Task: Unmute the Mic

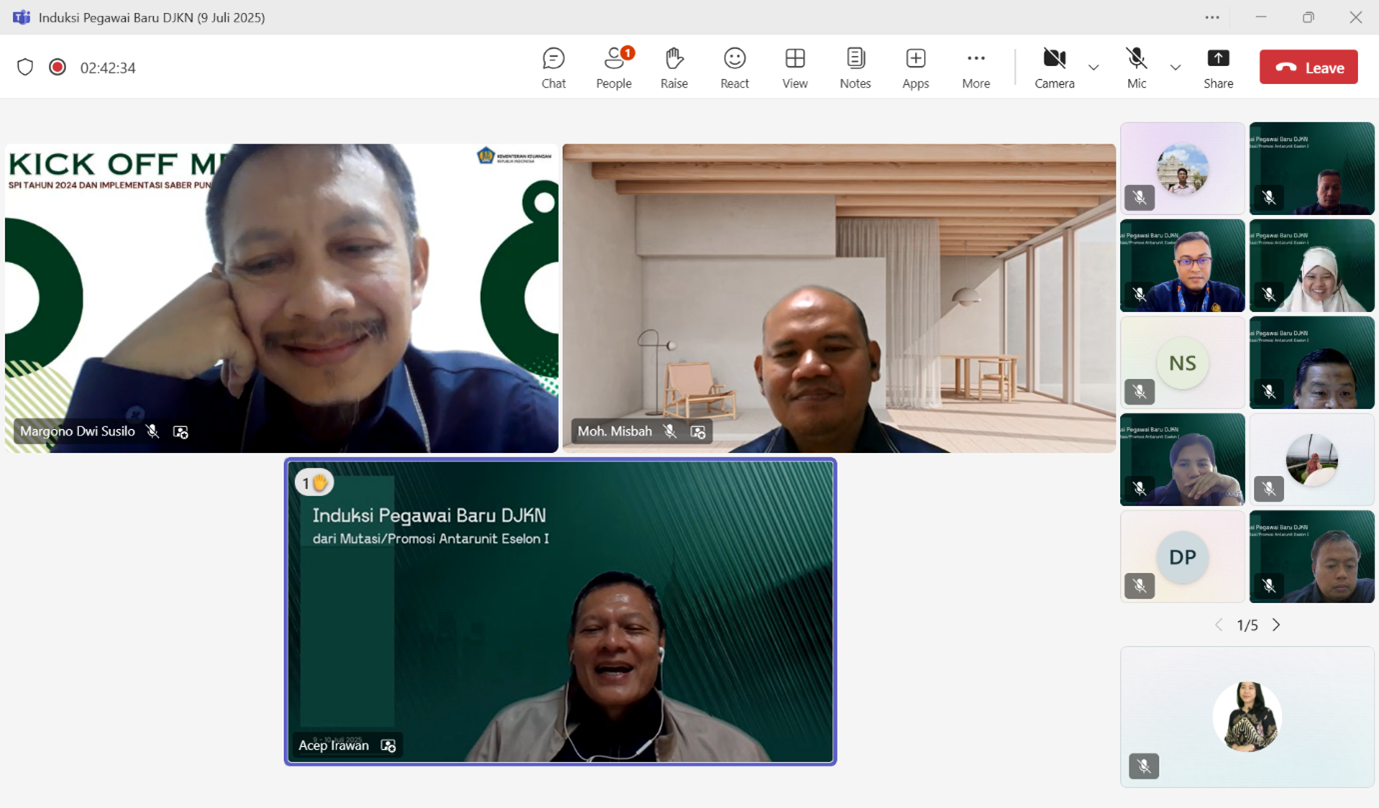Action: point(1136,68)
